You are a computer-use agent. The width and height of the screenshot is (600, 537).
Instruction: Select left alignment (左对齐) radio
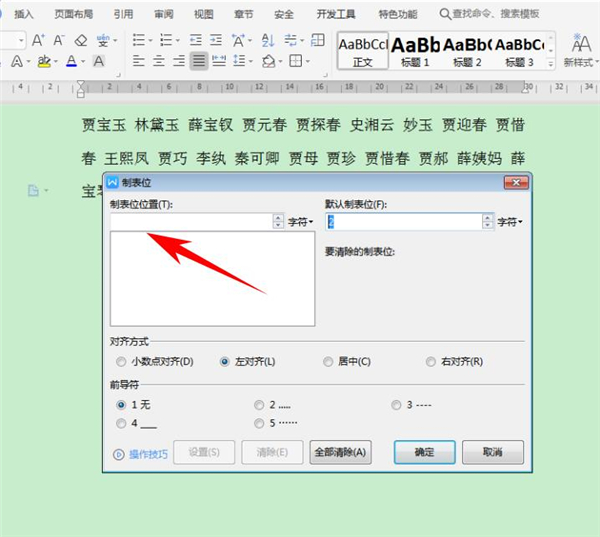pyautogui.click(x=225, y=362)
